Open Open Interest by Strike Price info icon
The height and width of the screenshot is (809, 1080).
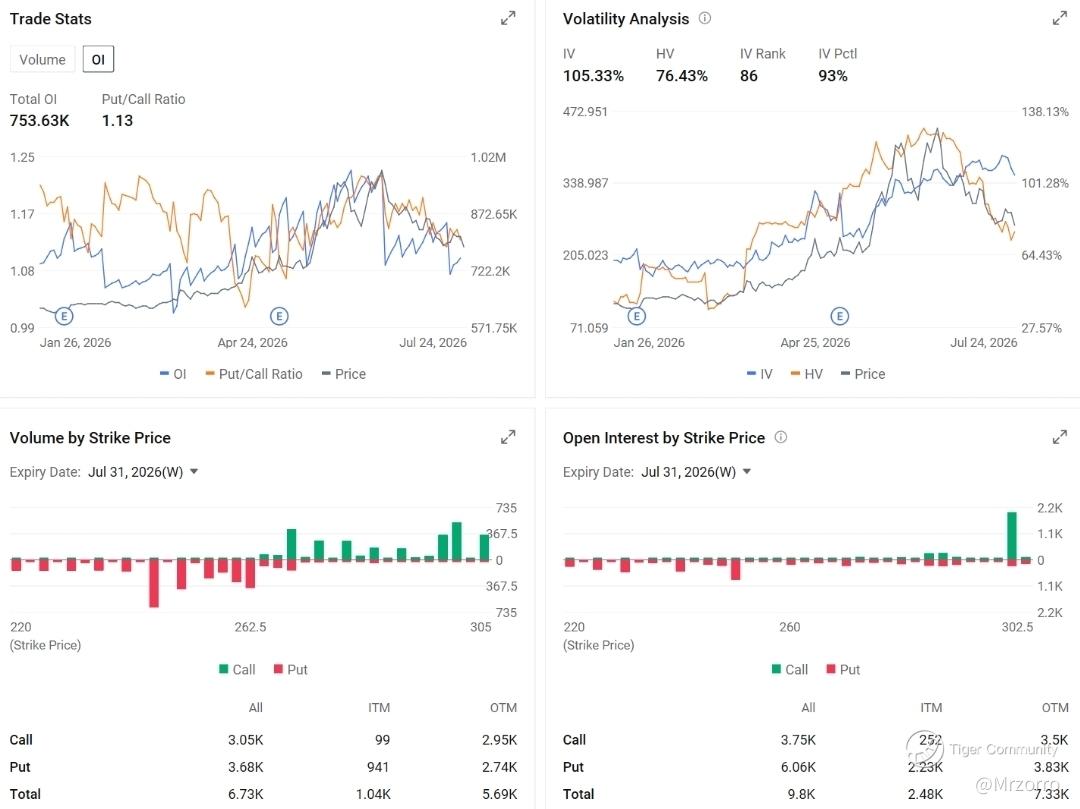click(x=780, y=437)
